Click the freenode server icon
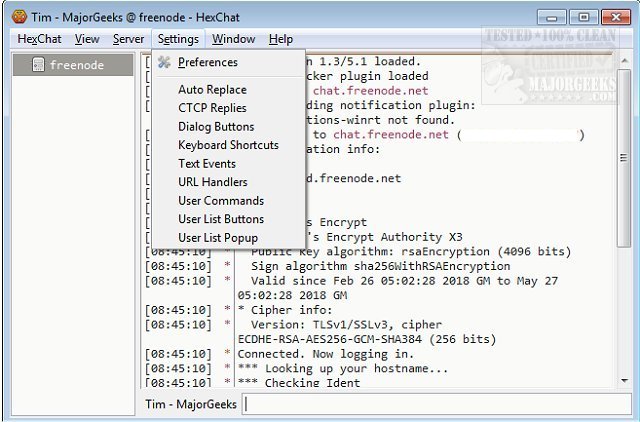 (x=38, y=65)
